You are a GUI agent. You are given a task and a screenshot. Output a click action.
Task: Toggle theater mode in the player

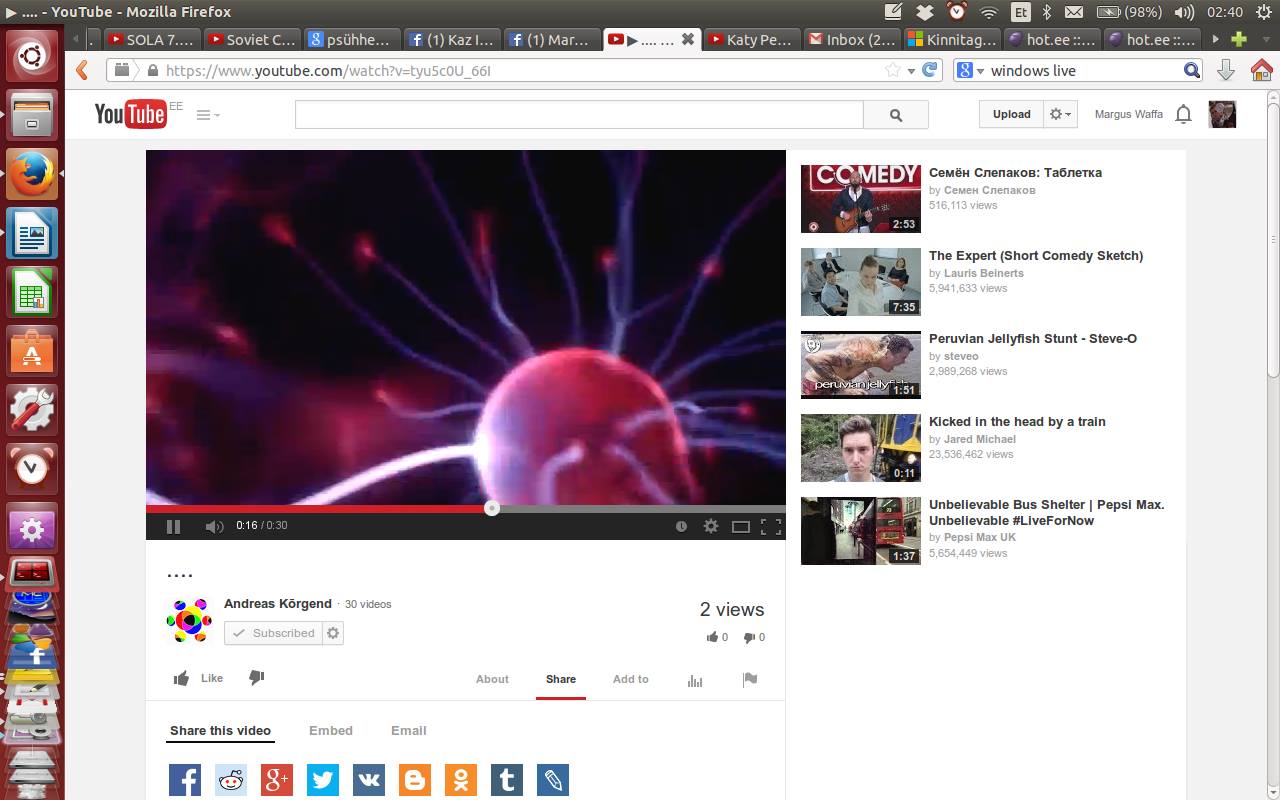pos(741,526)
